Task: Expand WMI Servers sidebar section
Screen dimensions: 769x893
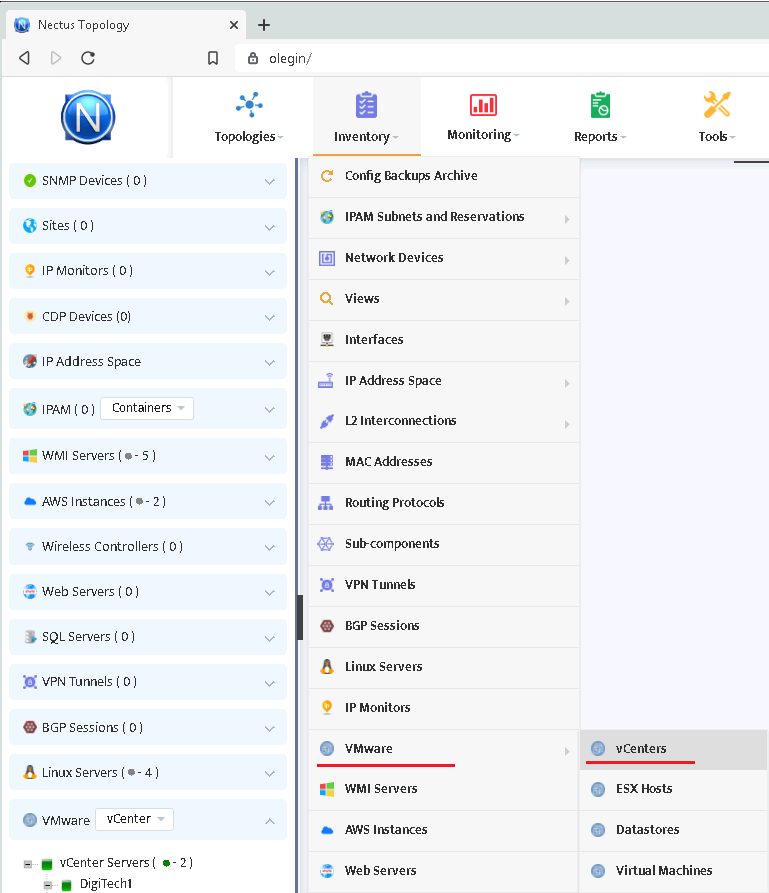Action: coord(269,457)
